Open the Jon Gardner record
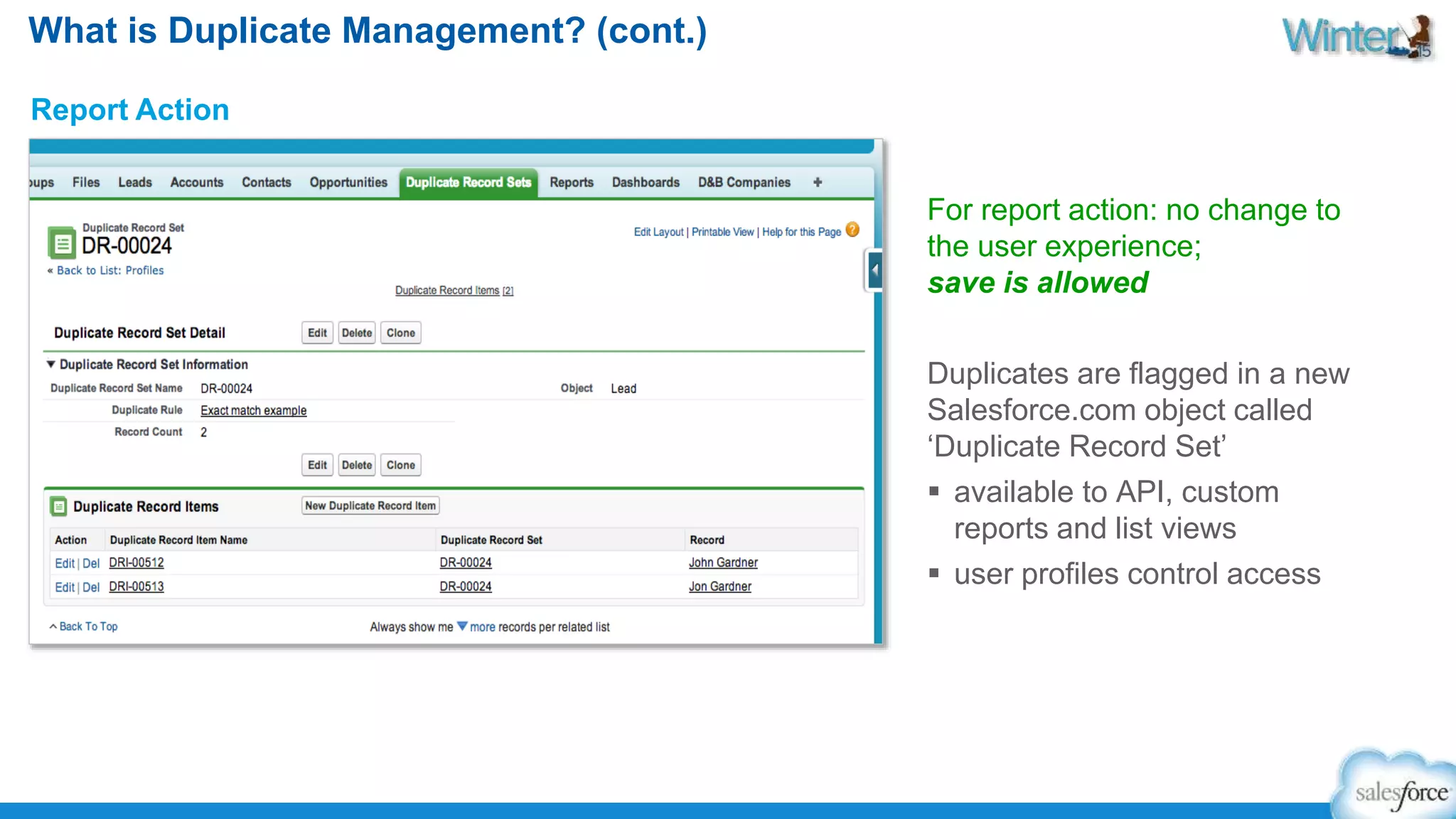Viewport: 1456px width, 819px height. click(x=720, y=587)
